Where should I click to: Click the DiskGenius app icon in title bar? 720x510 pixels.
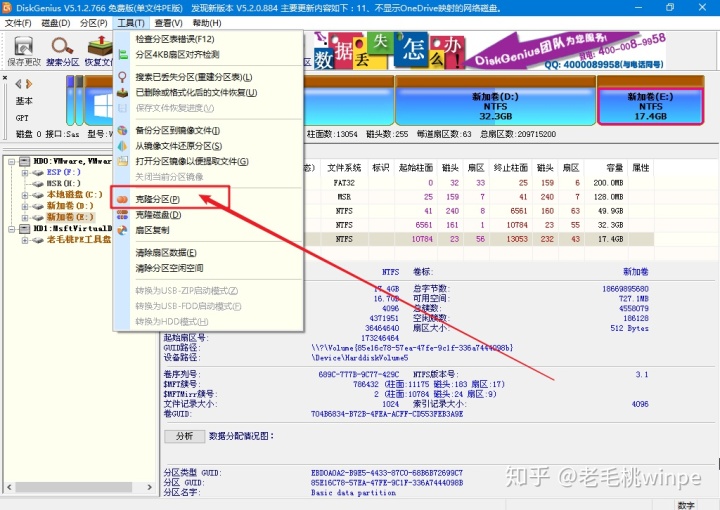(7, 7)
